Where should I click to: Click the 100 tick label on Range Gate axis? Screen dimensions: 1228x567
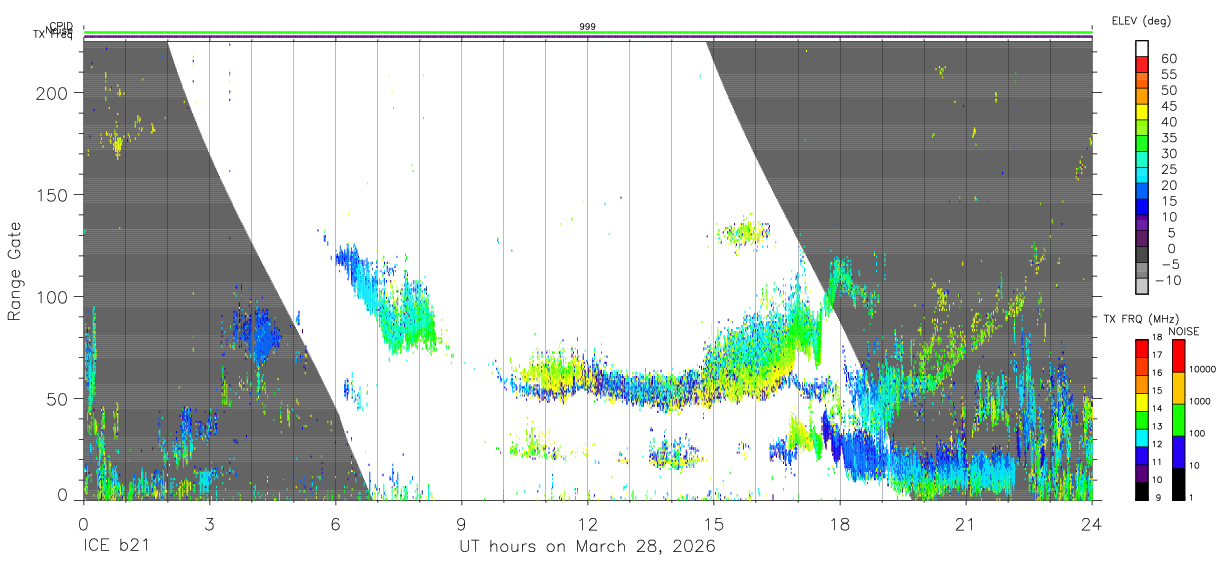(53, 297)
